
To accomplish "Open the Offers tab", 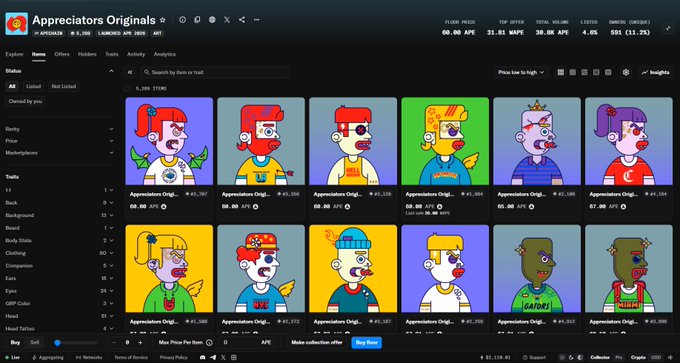I will tap(62, 54).
